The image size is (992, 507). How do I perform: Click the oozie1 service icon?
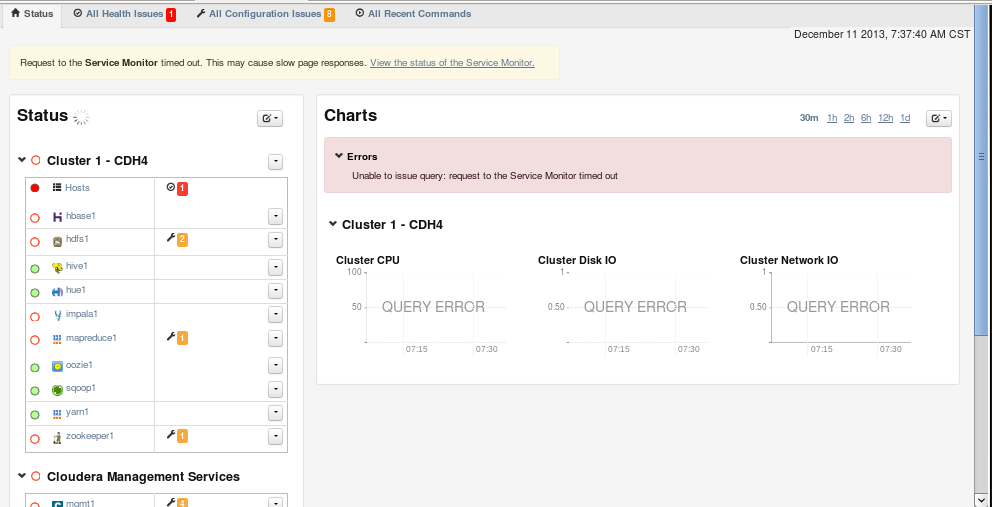[57, 366]
